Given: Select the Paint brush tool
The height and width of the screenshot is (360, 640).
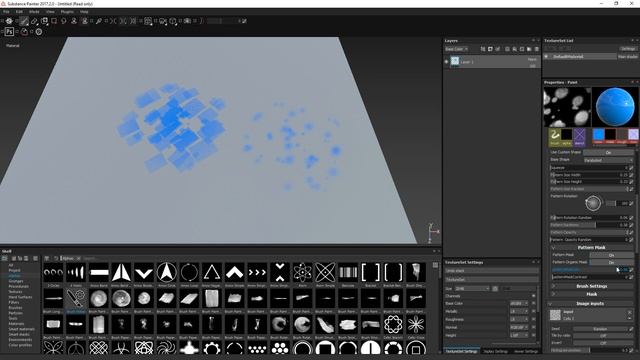Looking at the screenshot, I should 24,21.
